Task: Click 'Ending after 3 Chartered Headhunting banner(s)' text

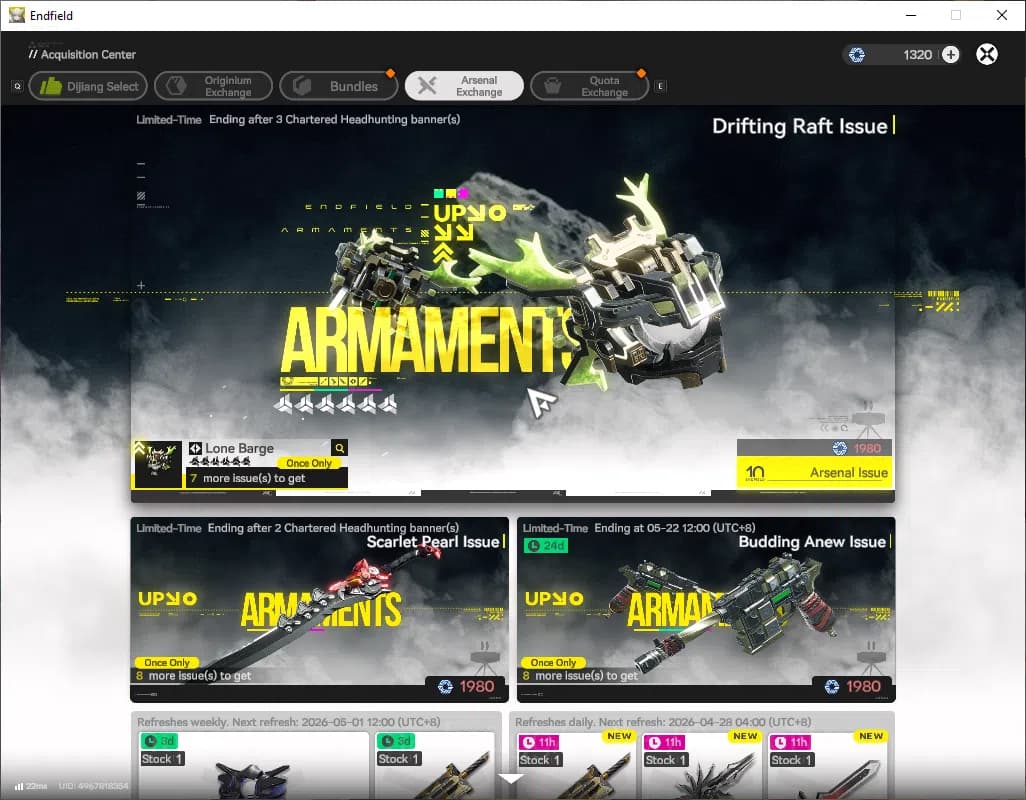Action: [334, 119]
